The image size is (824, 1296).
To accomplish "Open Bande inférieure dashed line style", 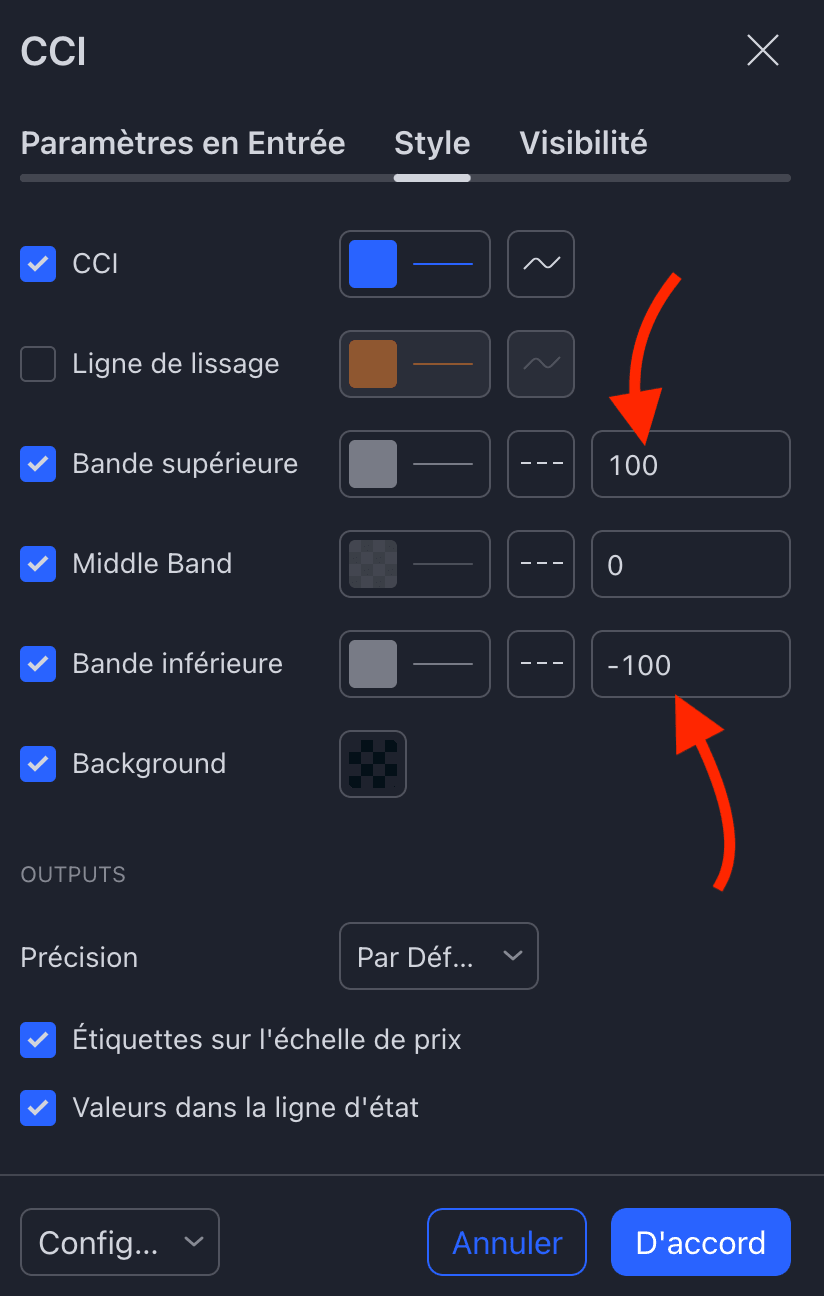I will [x=541, y=664].
